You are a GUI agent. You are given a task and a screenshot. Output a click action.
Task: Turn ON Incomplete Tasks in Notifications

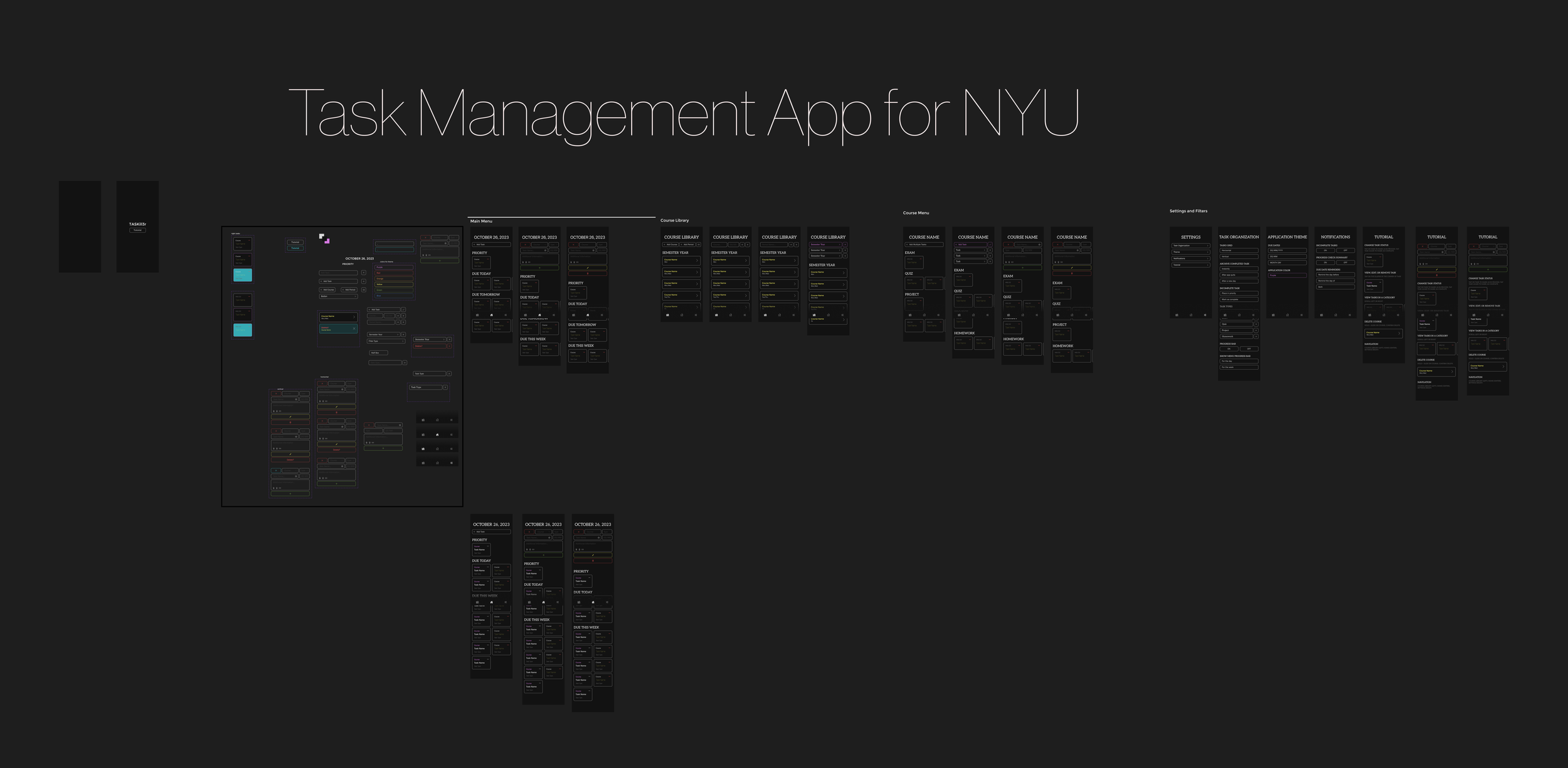click(1325, 250)
